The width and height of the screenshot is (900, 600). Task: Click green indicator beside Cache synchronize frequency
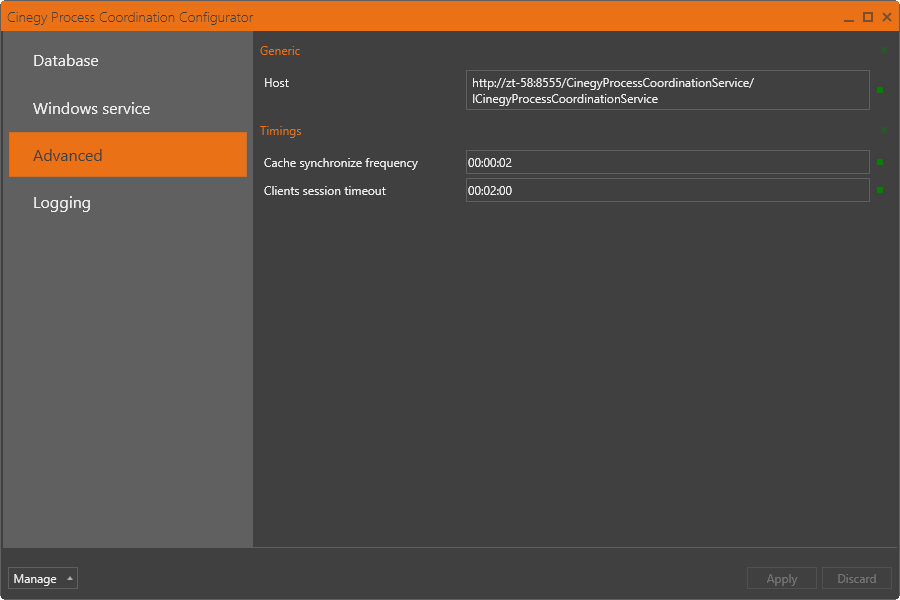coord(880,162)
